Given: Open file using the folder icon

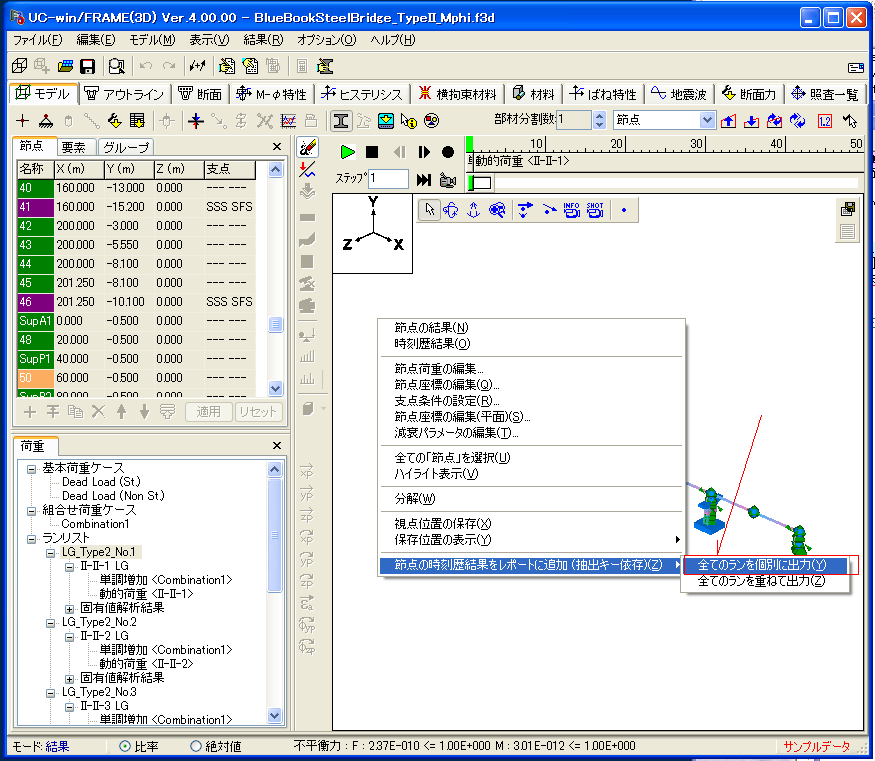Looking at the screenshot, I should click(65, 66).
